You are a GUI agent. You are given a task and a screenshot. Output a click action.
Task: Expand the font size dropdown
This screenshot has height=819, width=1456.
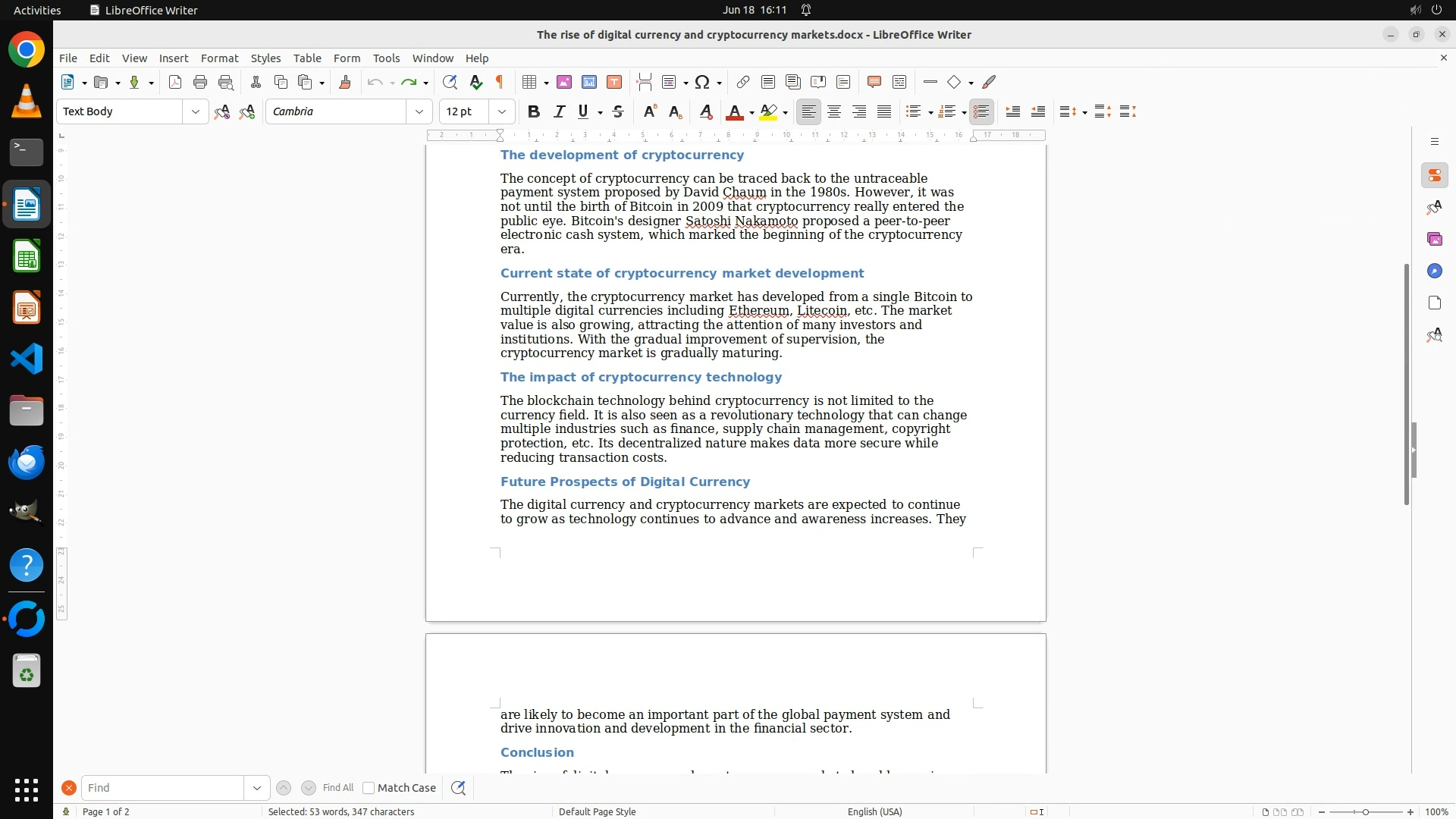click(502, 111)
